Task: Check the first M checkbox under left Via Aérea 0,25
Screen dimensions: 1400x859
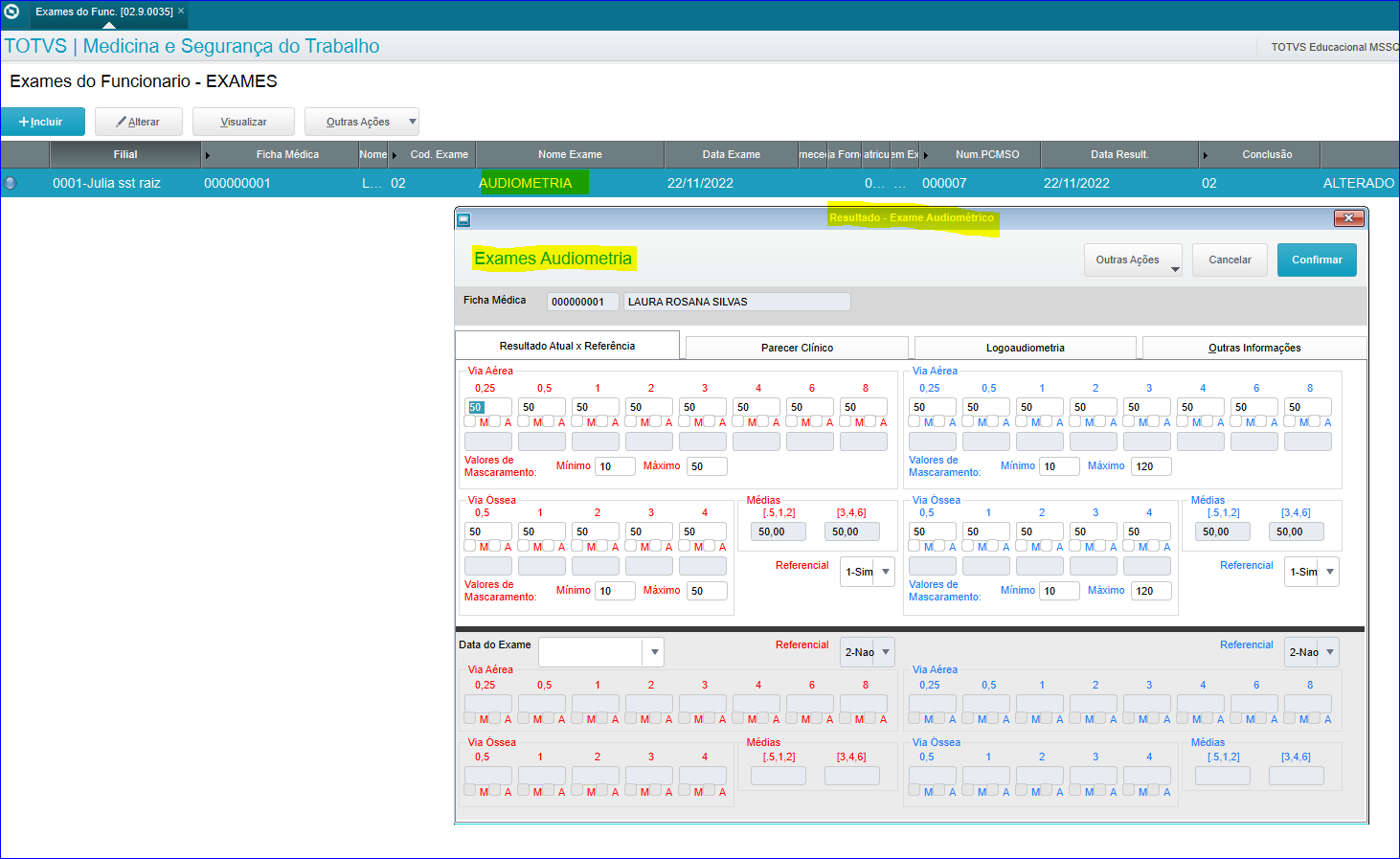Action: click(x=470, y=421)
